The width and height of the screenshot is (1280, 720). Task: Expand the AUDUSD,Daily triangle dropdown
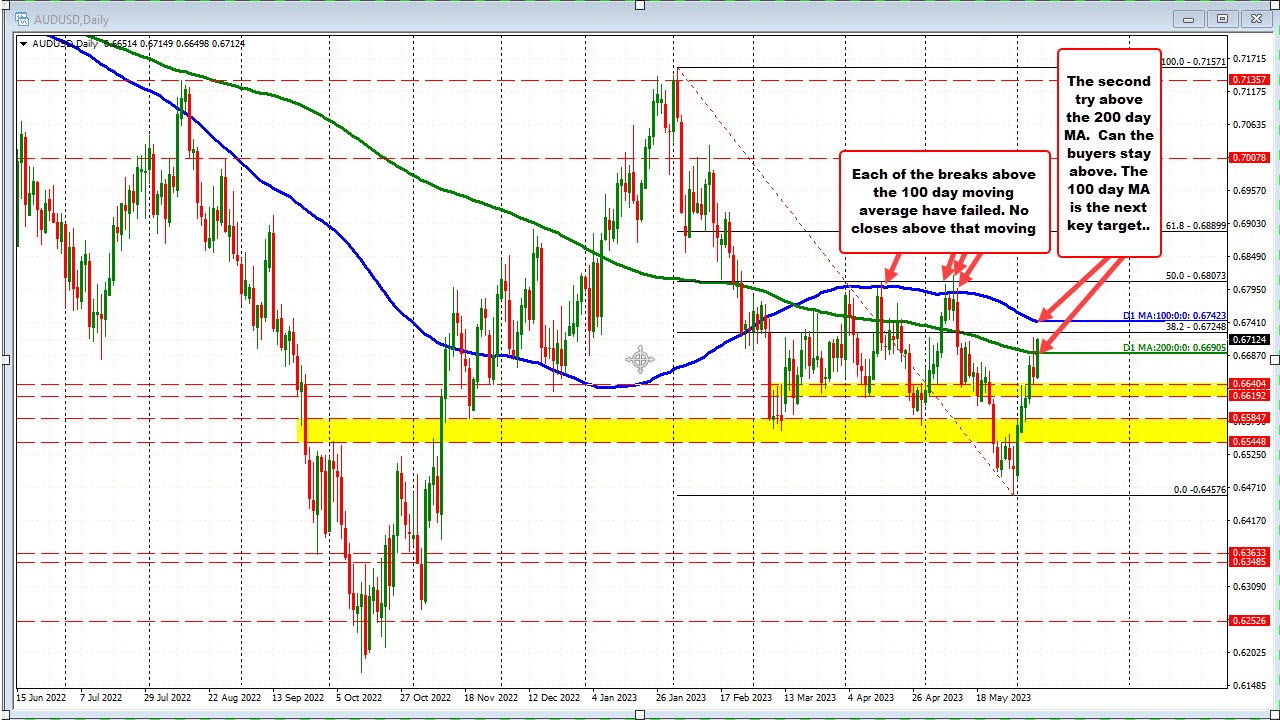[24, 44]
